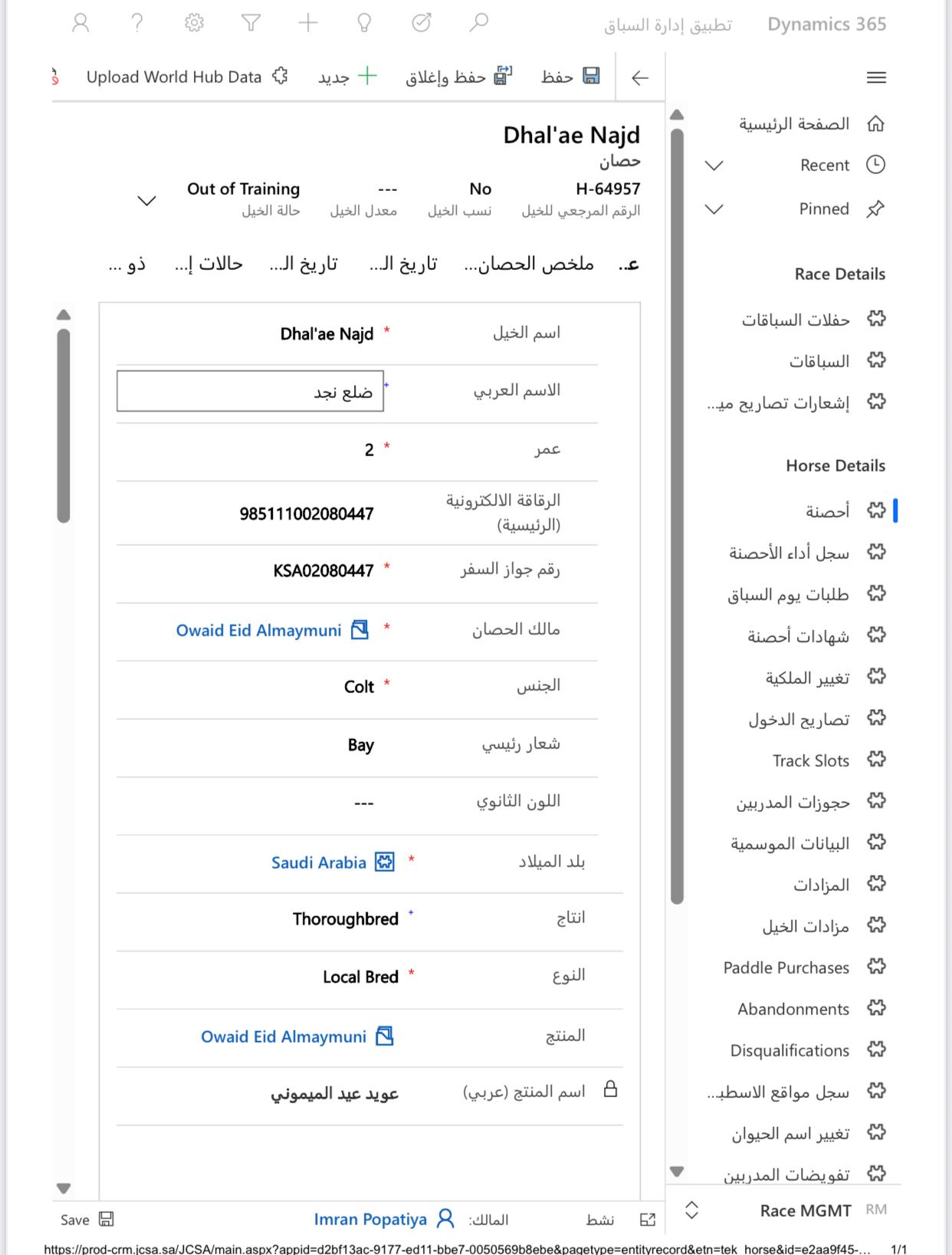The height and width of the screenshot is (1255, 952).
Task: Click the form's vertical scrollbar thumb
Action: pos(64,425)
